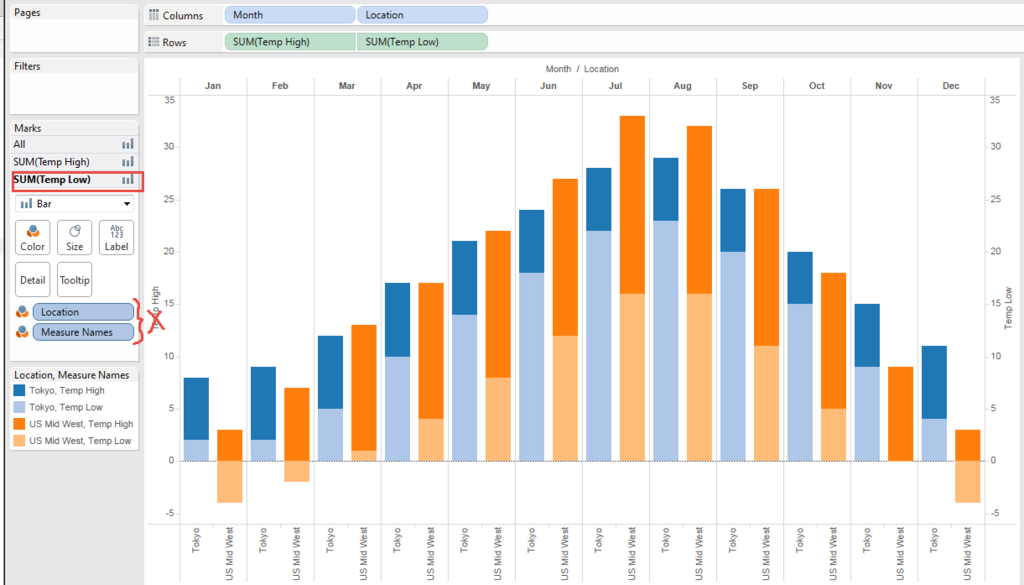1024x585 pixels.
Task: Click bar icon next to SUM(Temp High) row
Action: tap(128, 162)
